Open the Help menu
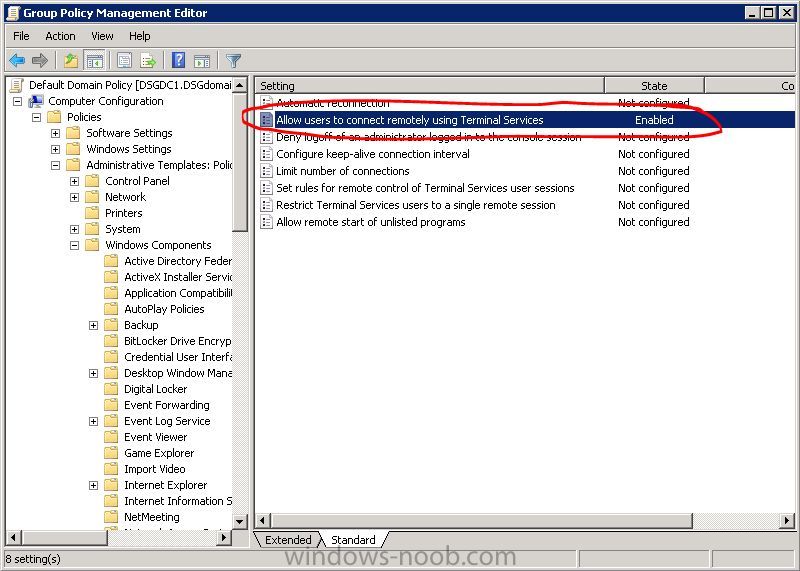 point(139,36)
